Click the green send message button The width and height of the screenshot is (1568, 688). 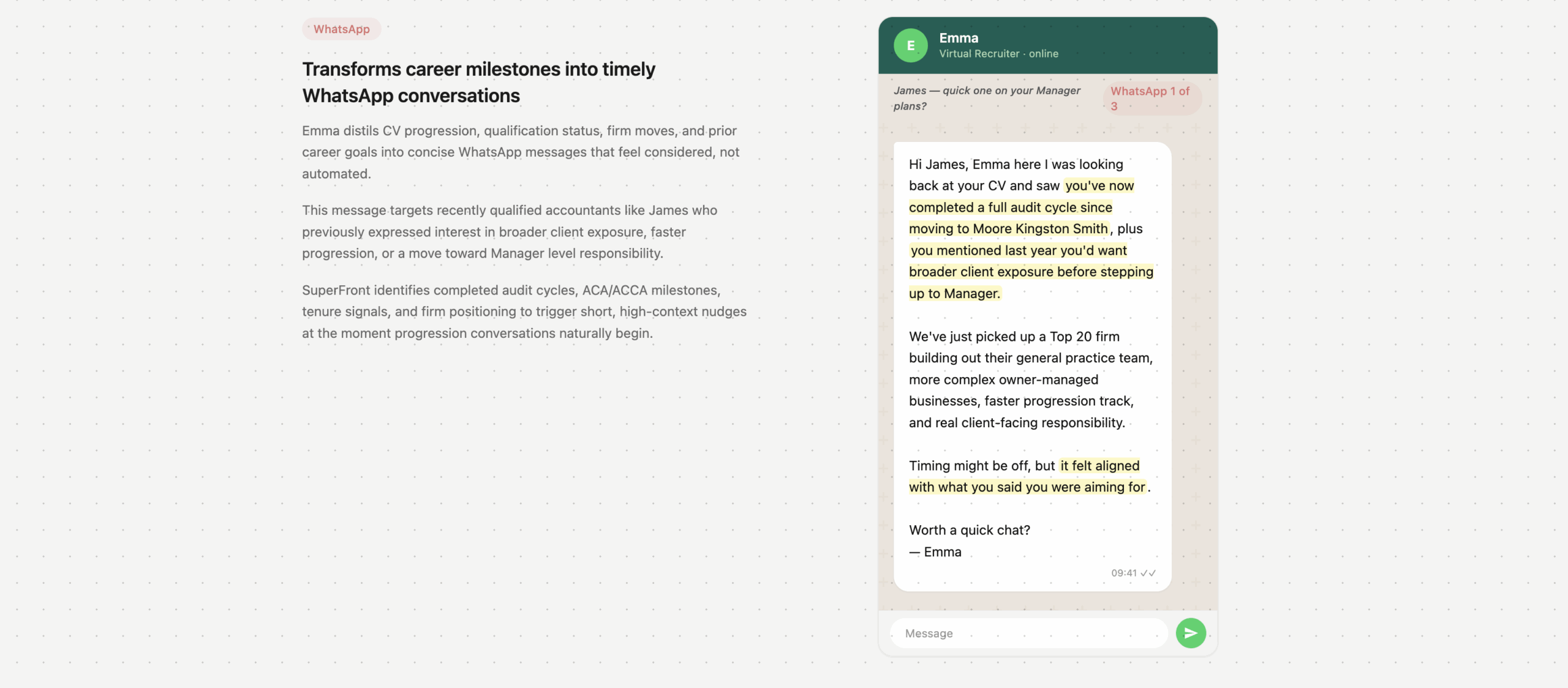tap(1190, 633)
